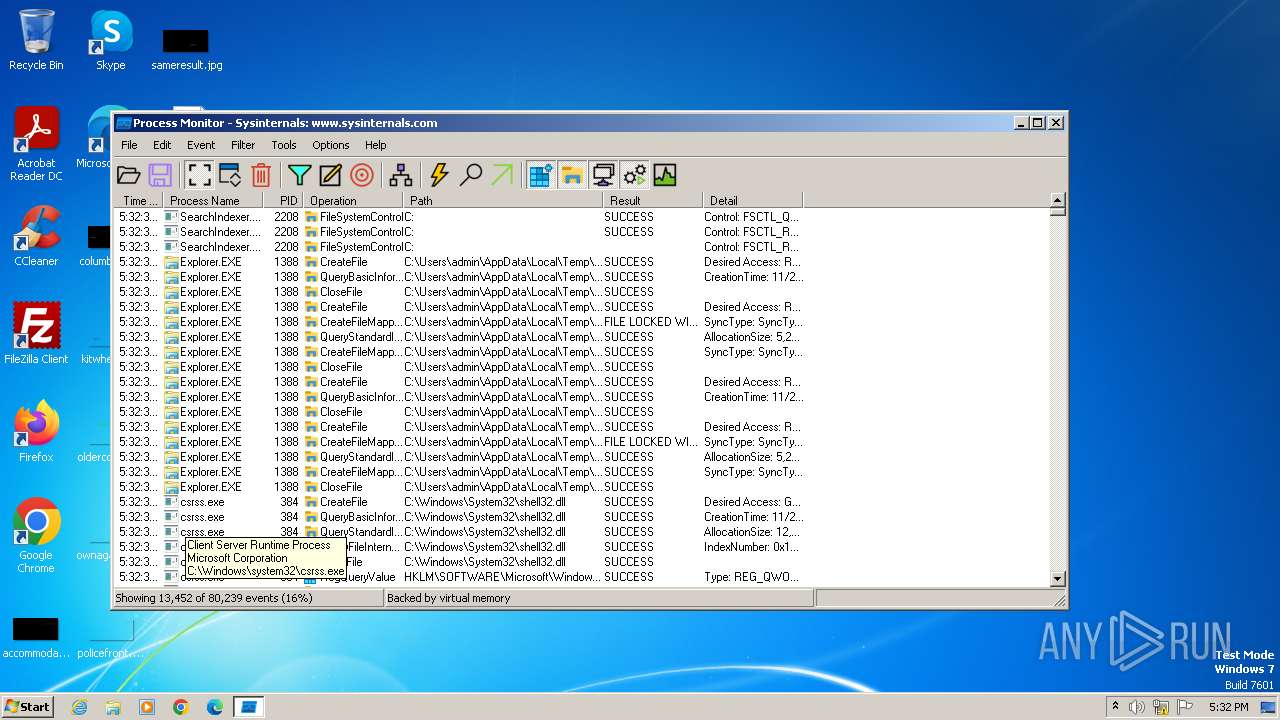Open the CCleaner desktop shortcut
Viewport: 1280px width, 720px height.
[x=36, y=236]
